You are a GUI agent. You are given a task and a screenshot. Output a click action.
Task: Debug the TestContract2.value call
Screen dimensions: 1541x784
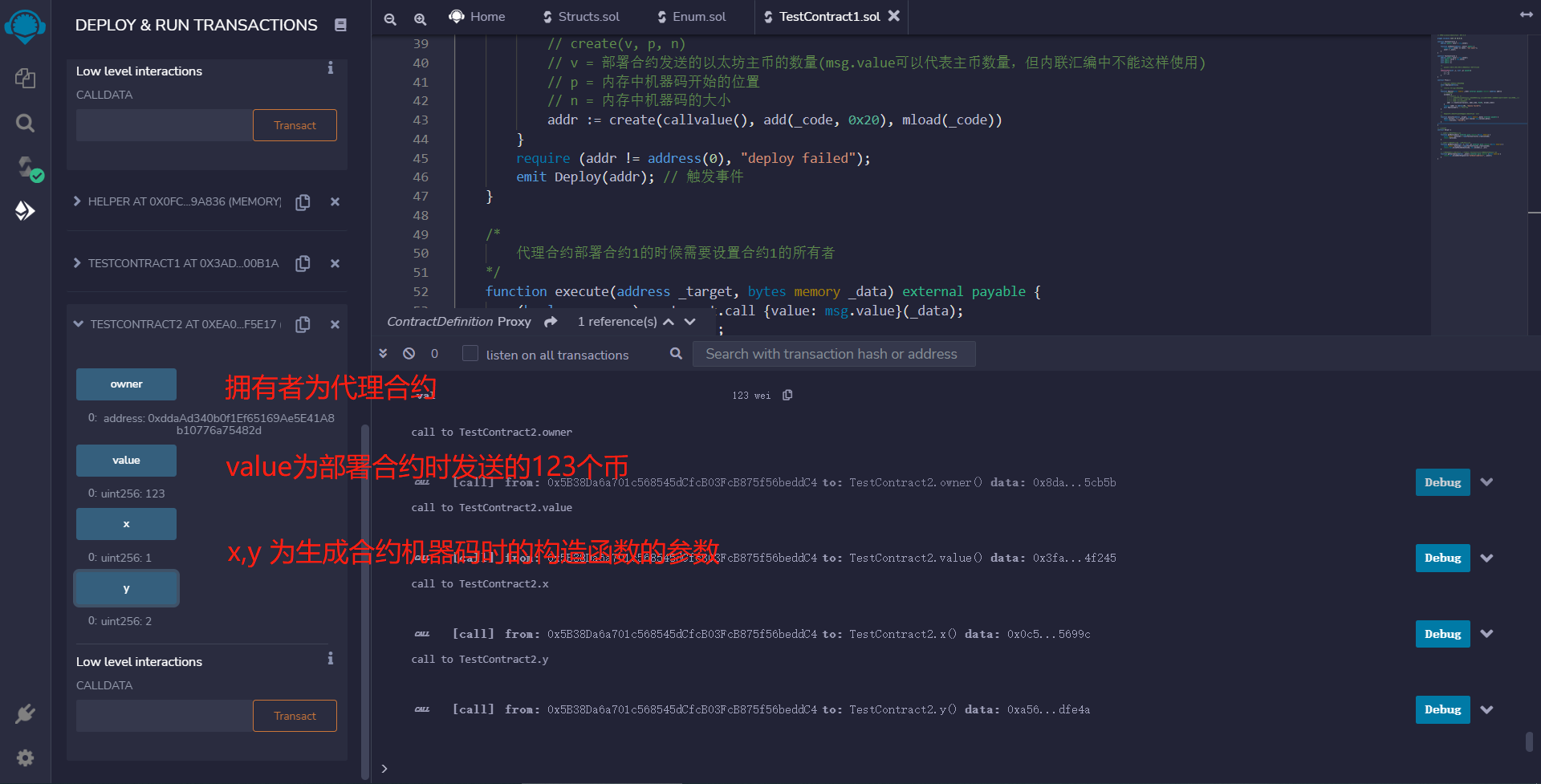(1442, 558)
